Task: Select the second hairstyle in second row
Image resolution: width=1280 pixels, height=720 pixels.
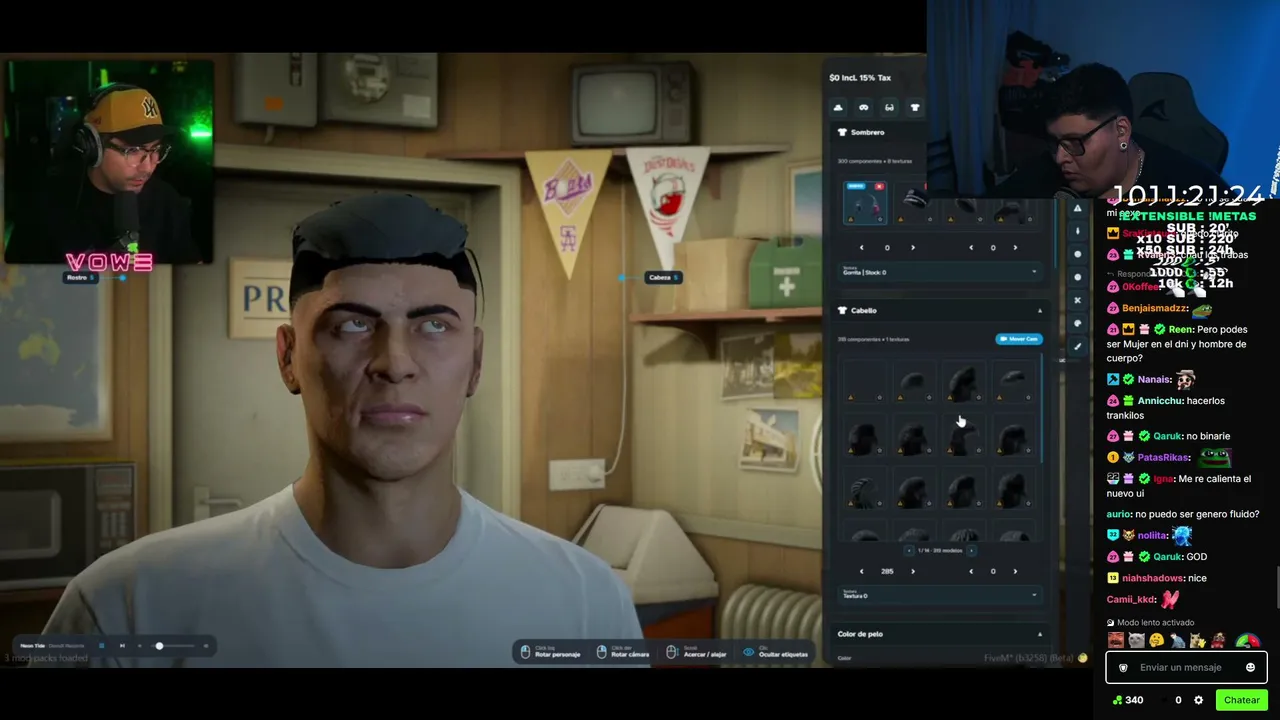Action: pos(913,436)
